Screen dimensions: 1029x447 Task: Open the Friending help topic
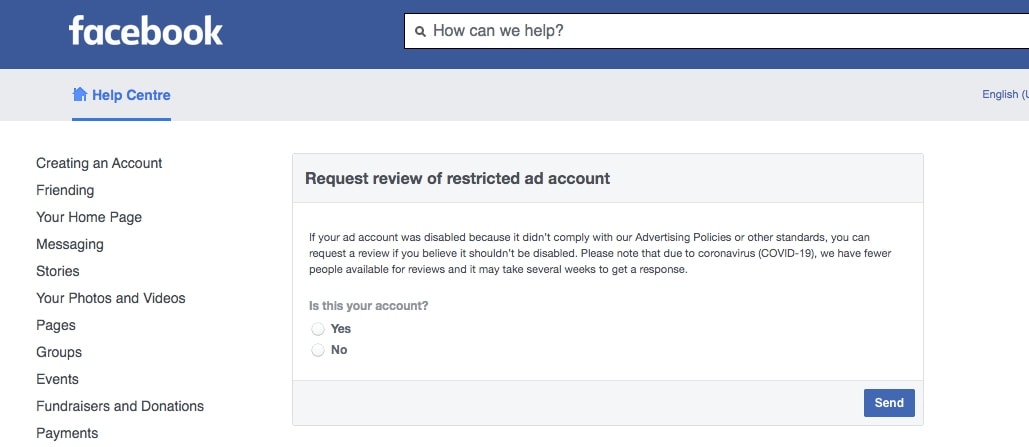65,190
